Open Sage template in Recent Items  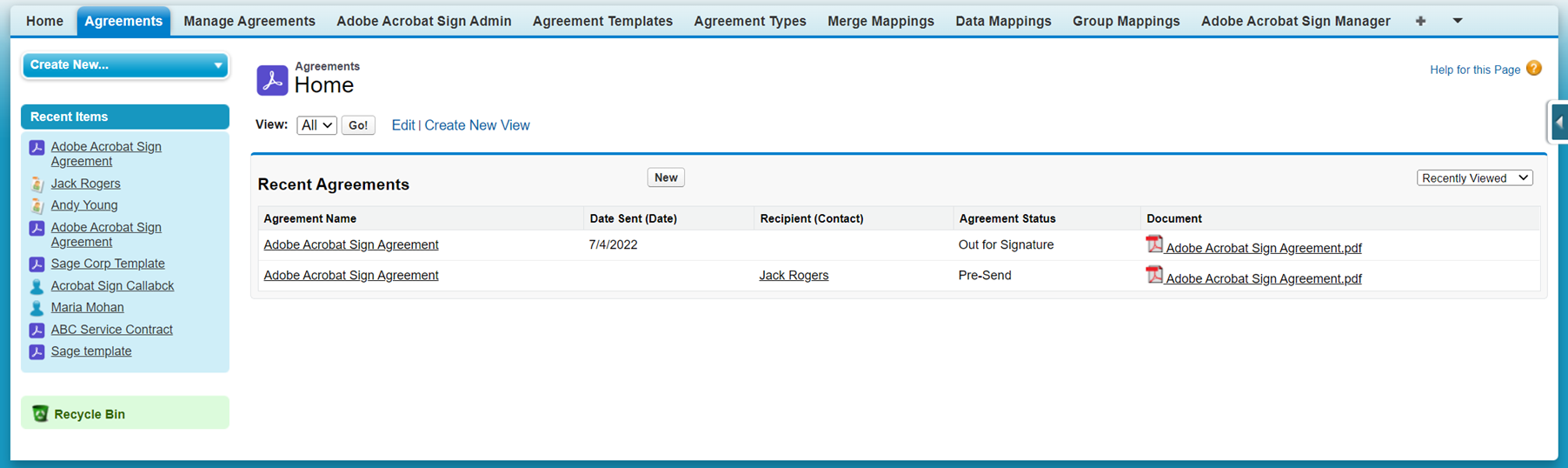(x=91, y=351)
